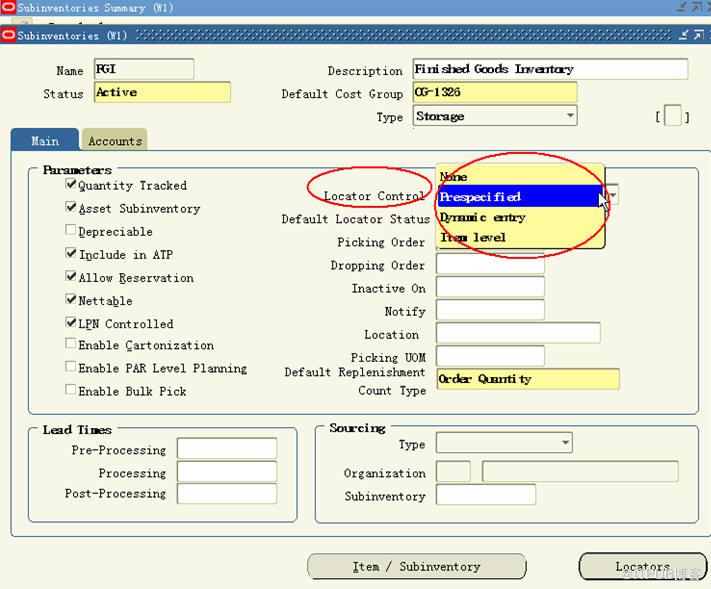Select Dynamic entry in the Locator Control list
This screenshot has height=589, width=711.
(x=520, y=217)
